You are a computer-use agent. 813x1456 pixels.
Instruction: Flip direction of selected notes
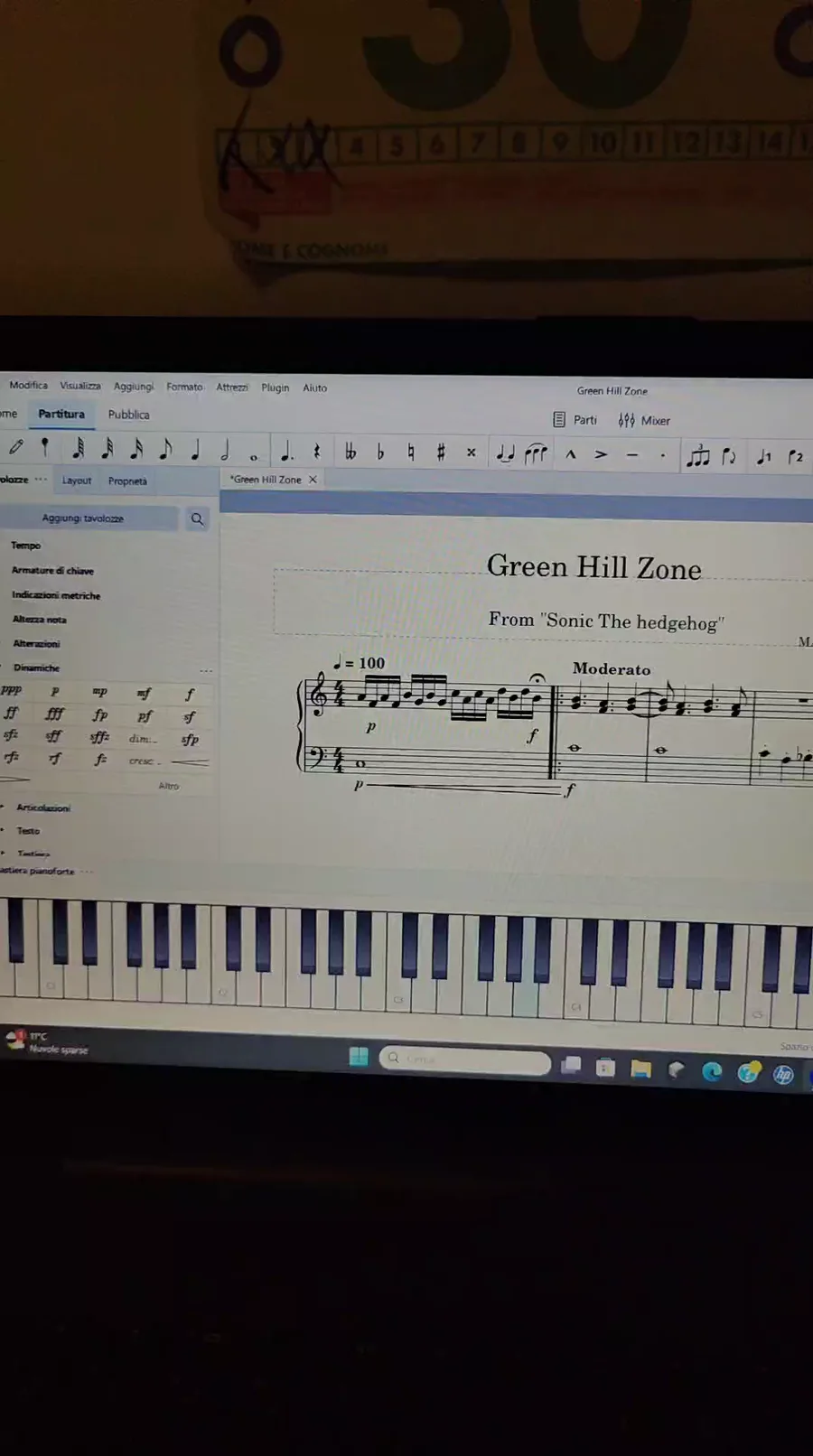[729, 456]
